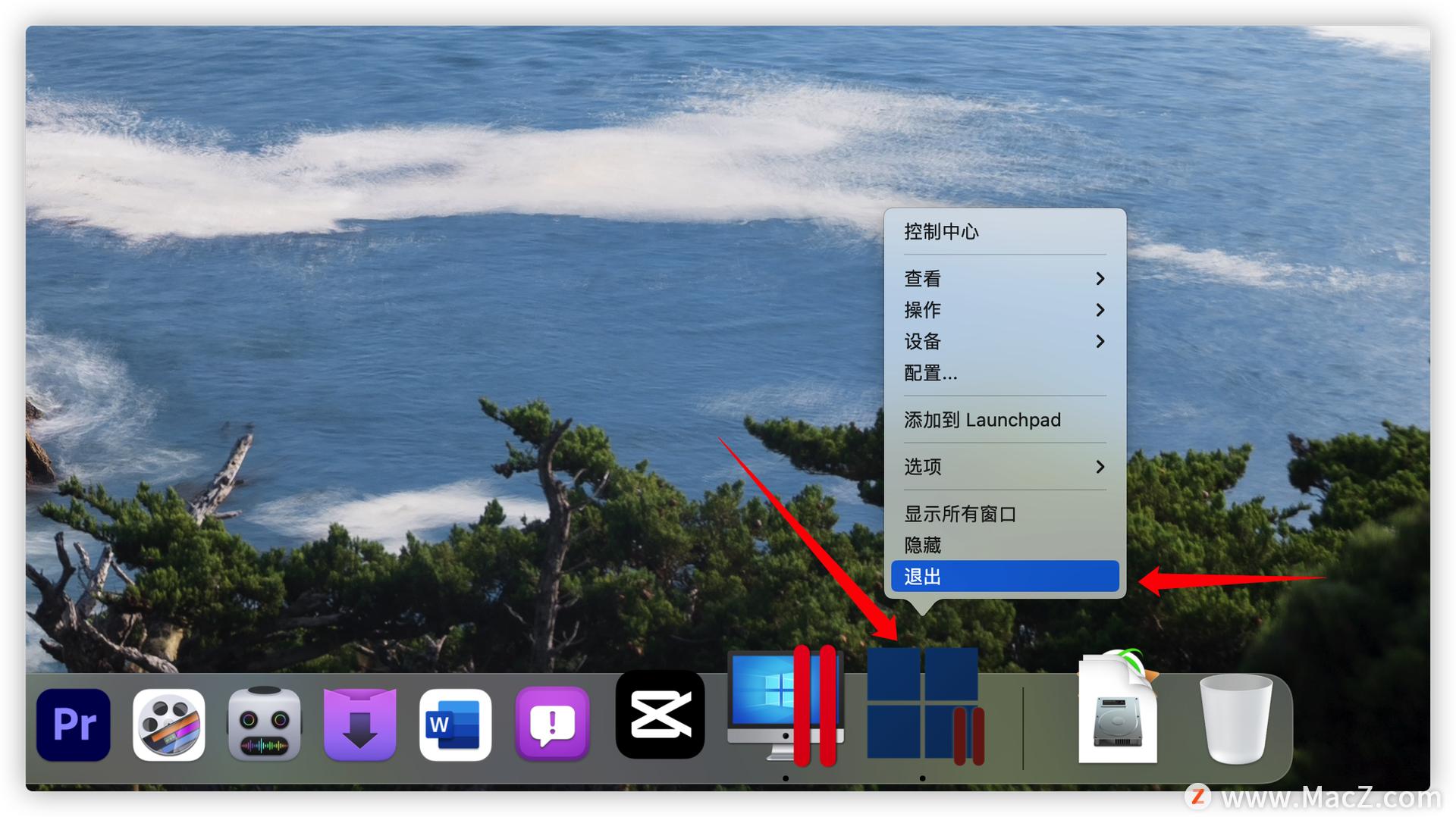The width and height of the screenshot is (1456, 817).
Task: Open Microsoft Word from the Dock
Action: point(455,725)
